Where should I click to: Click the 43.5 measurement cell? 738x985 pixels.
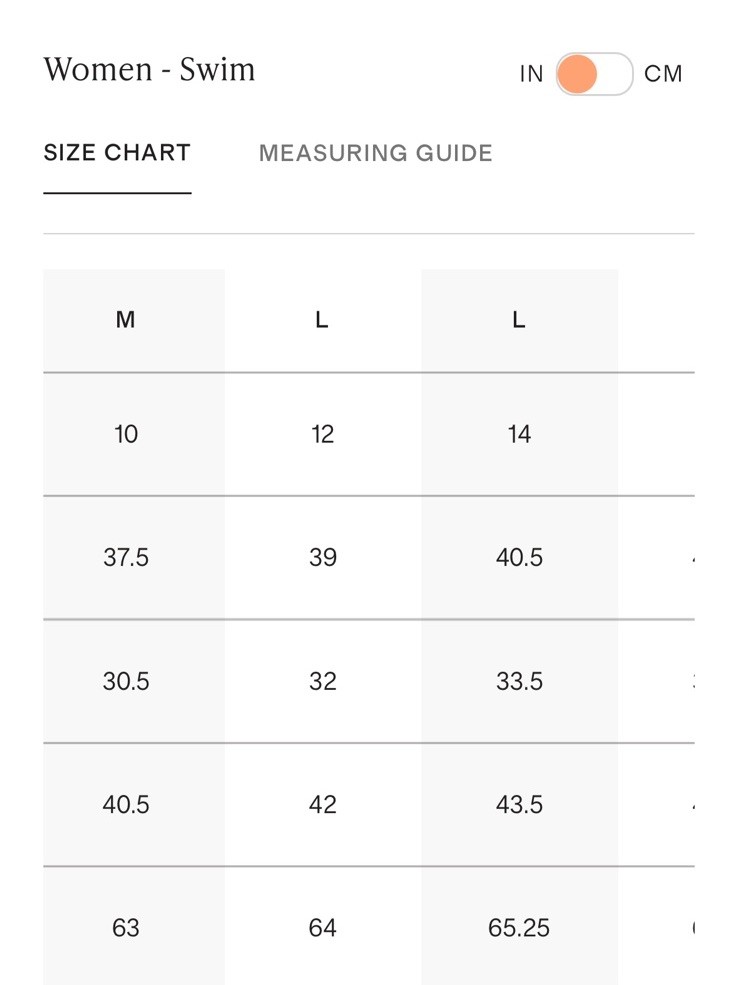(x=519, y=804)
